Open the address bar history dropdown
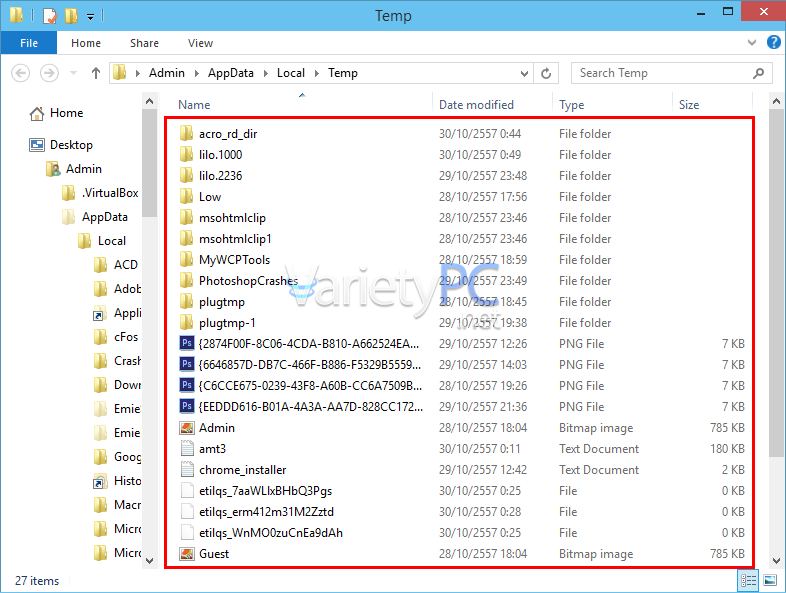The image size is (786, 593). coord(524,74)
